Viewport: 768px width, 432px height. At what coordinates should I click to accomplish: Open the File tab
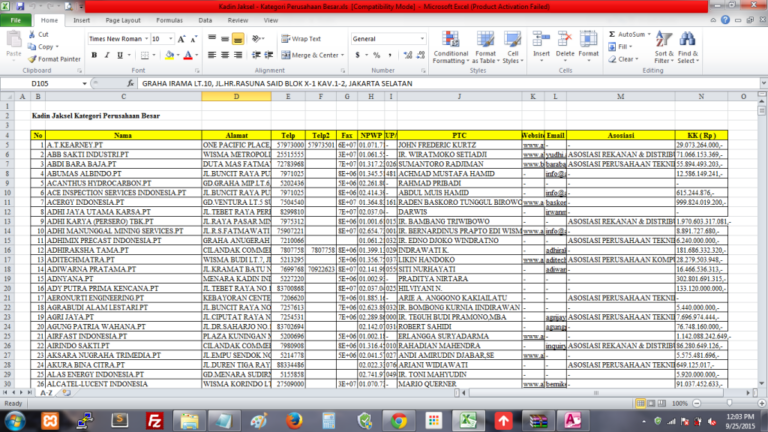[x=16, y=20]
